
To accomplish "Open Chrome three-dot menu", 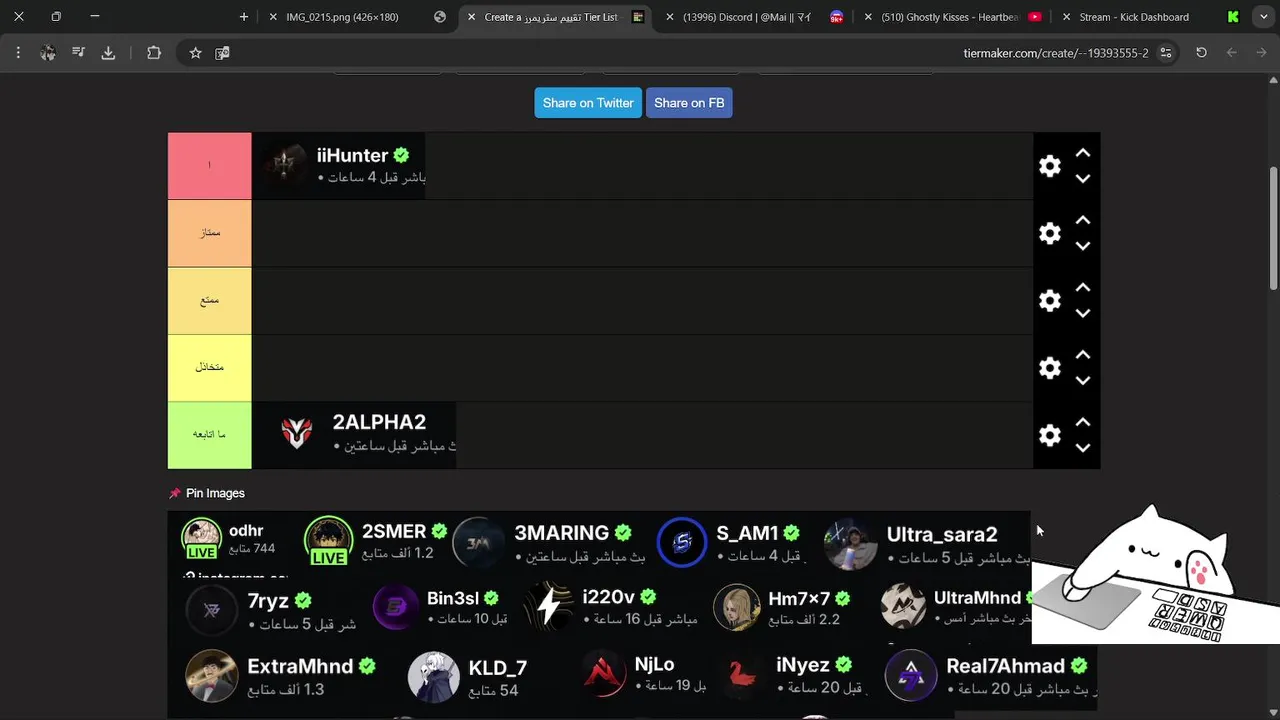I will 18,53.
